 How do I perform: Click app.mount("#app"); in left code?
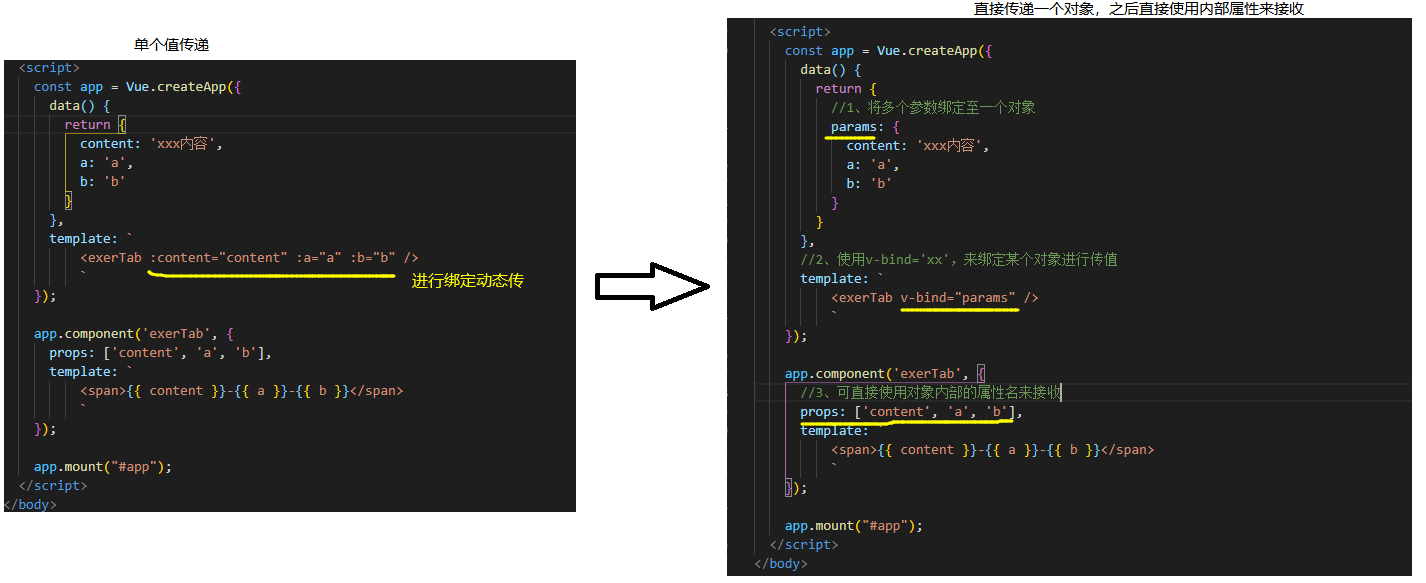point(103,466)
